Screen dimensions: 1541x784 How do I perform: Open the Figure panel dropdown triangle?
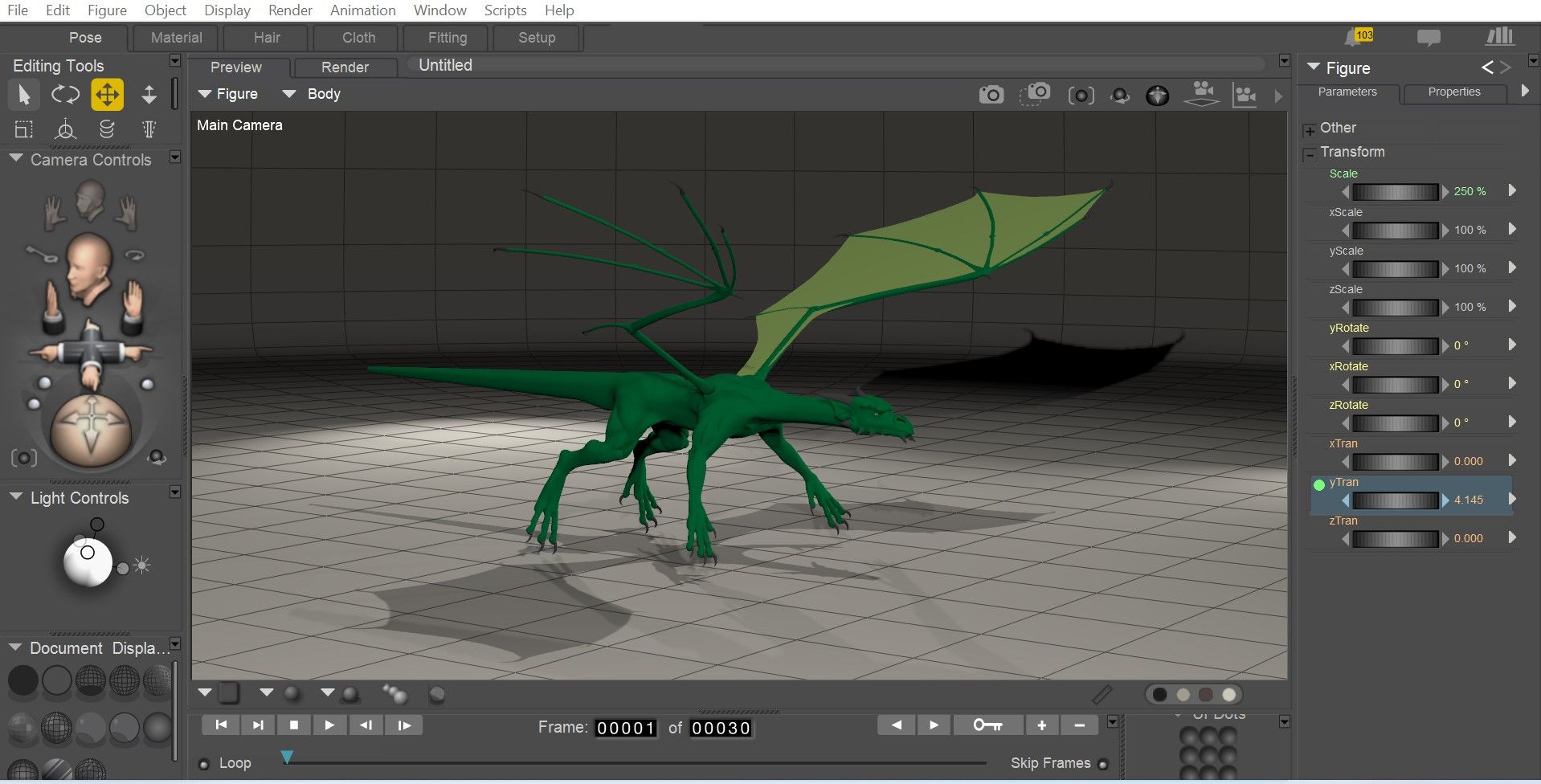pyautogui.click(x=1314, y=67)
